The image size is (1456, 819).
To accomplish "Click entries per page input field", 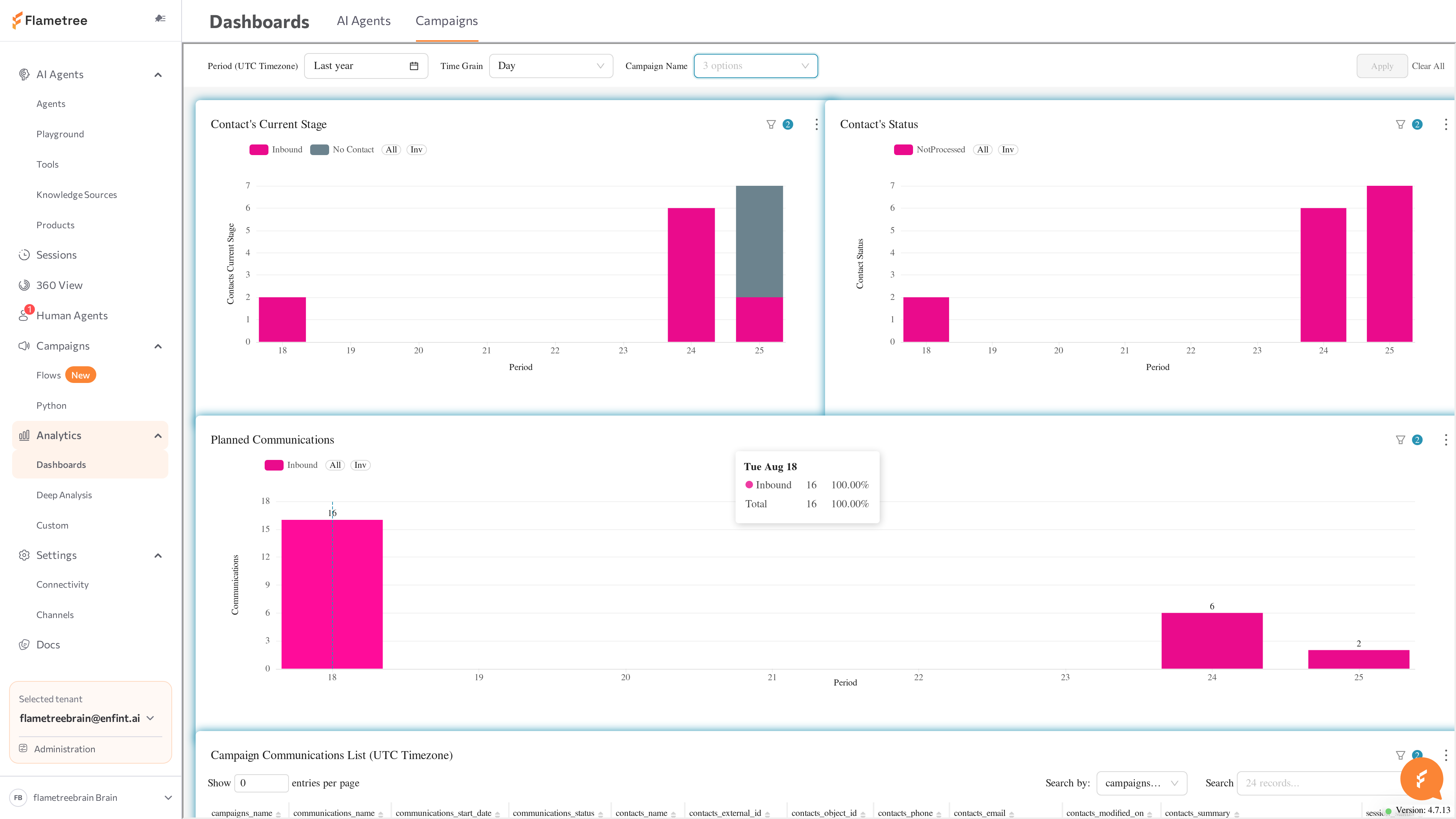I will click(x=261, y=783).
